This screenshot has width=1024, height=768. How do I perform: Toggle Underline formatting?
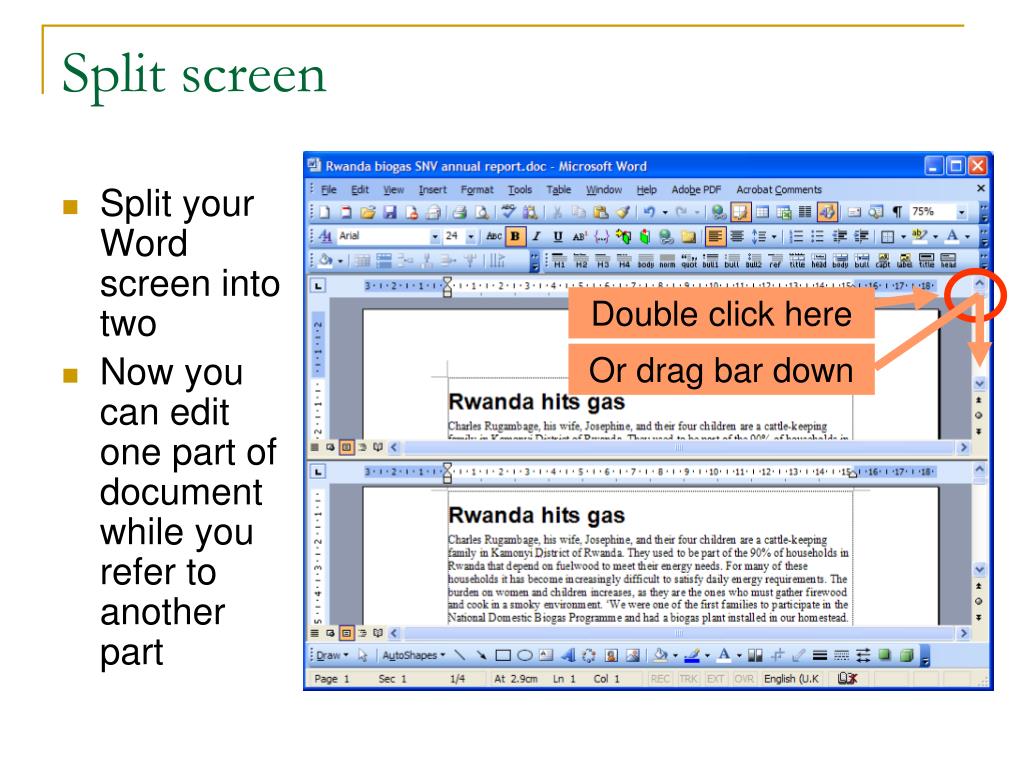click(558, 236)
